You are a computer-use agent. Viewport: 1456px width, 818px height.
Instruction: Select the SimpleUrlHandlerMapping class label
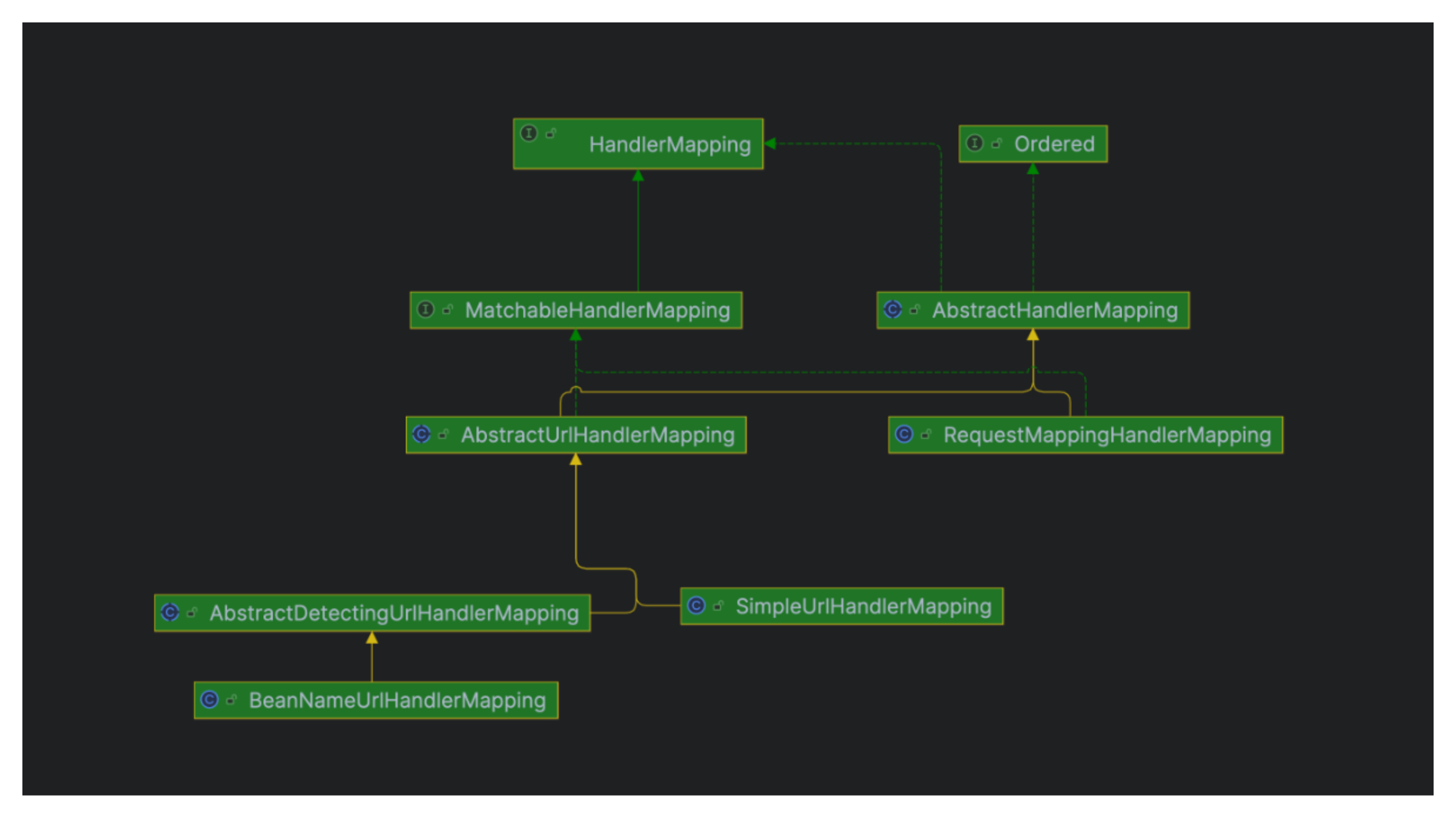coord(863,607)
